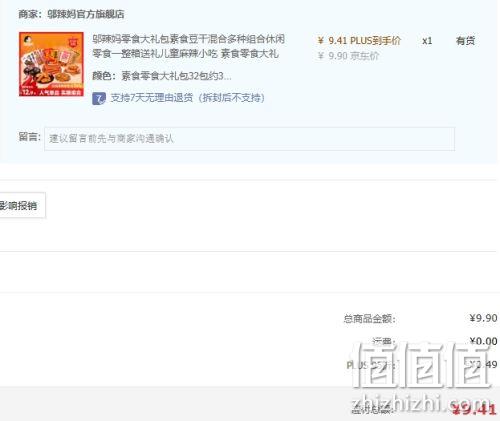The width and height of the screenshot is (500, 421).
Task: Click the 颜色 option text line
Action: click(161, 76)
